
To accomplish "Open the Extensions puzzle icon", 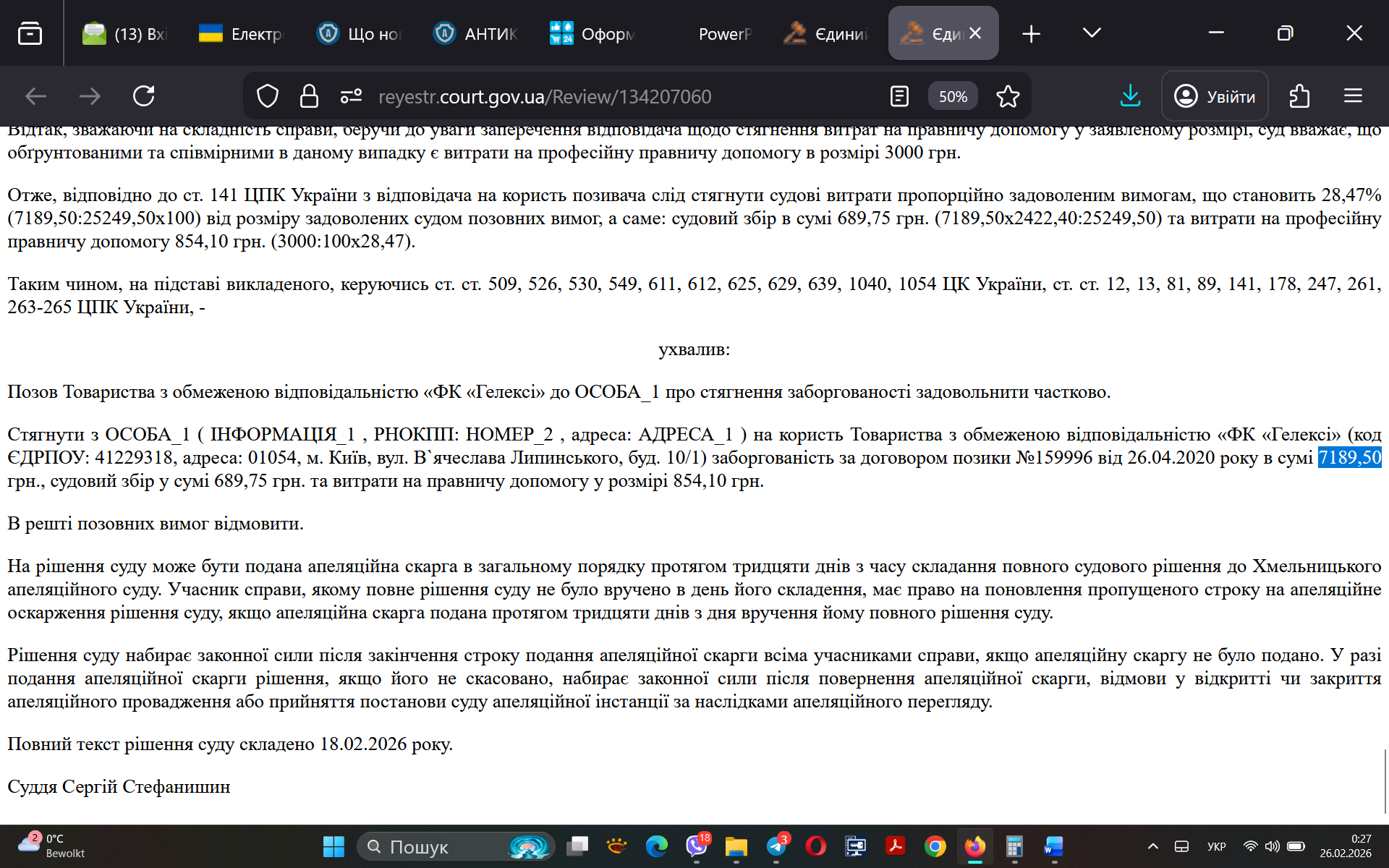I will [1299, 96].
